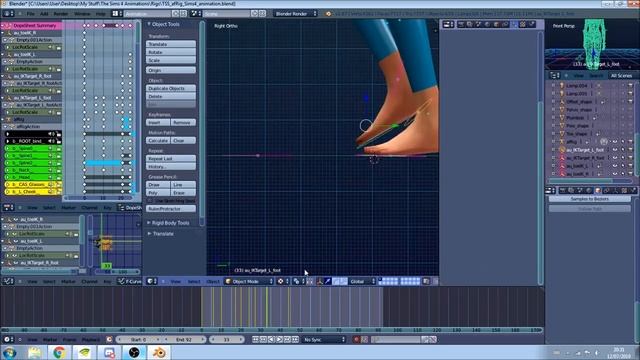Viewport: 640px width, 360px height.
Task: Open viewport shading selector icon
Action: click(282, 281)
